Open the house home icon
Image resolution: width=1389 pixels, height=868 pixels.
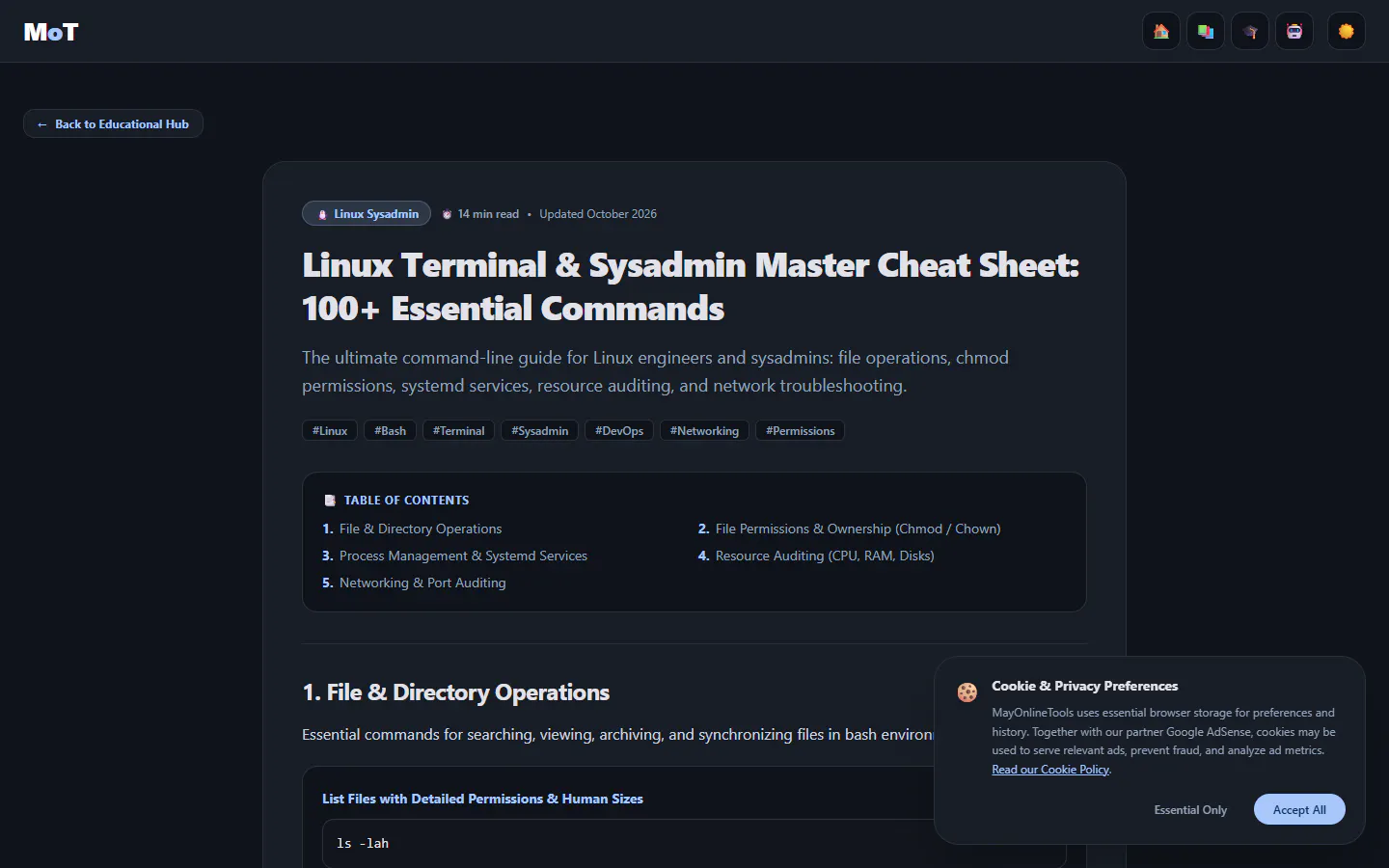[x=1161, y=31]
